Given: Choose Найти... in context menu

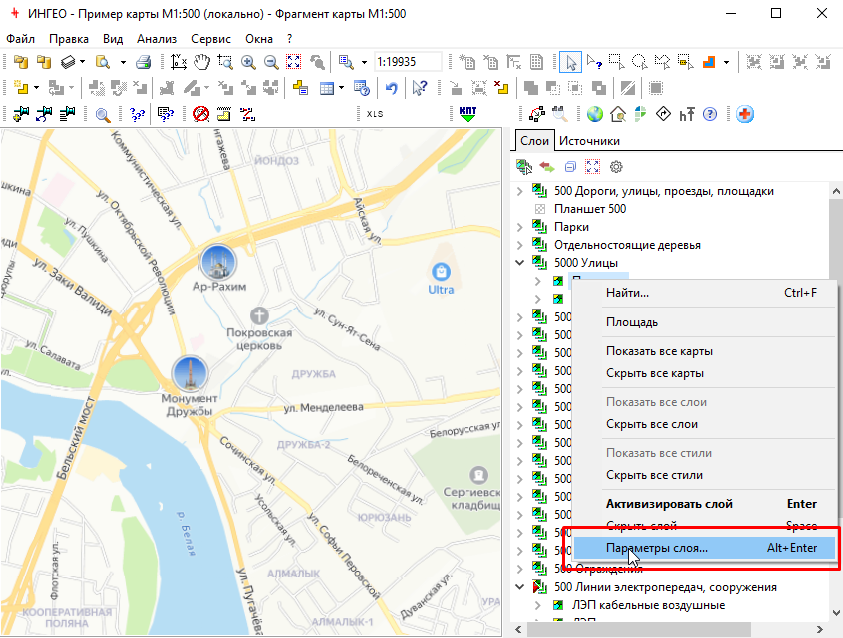Looking at the screenshot, I should tap(704, 293).
